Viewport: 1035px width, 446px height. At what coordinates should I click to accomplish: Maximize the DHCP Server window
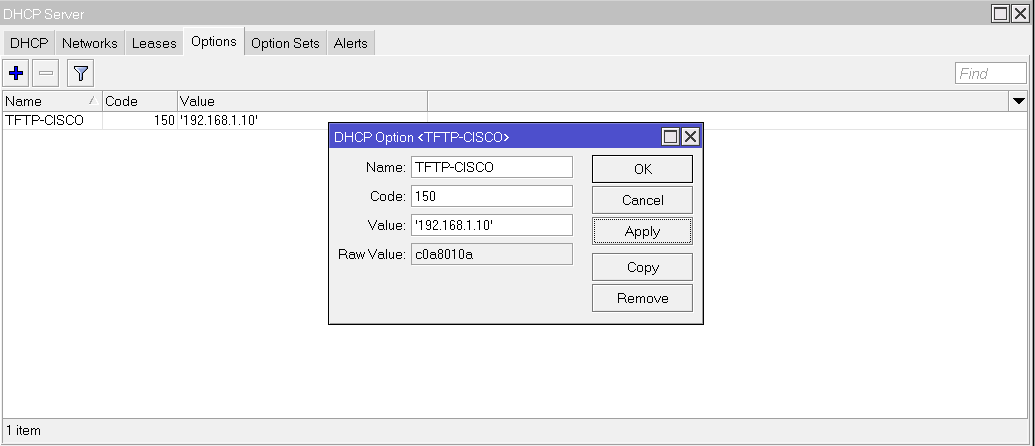click(x=1000, y=13)
